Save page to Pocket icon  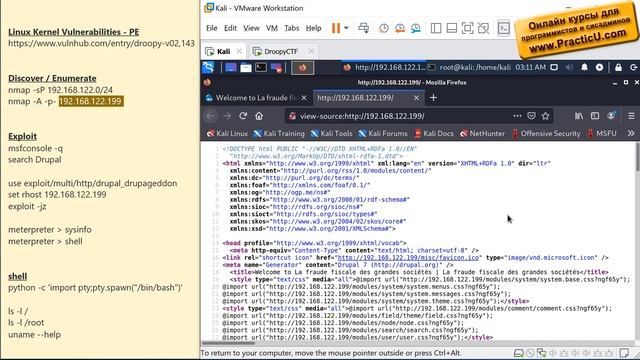[x=531, y=116]
